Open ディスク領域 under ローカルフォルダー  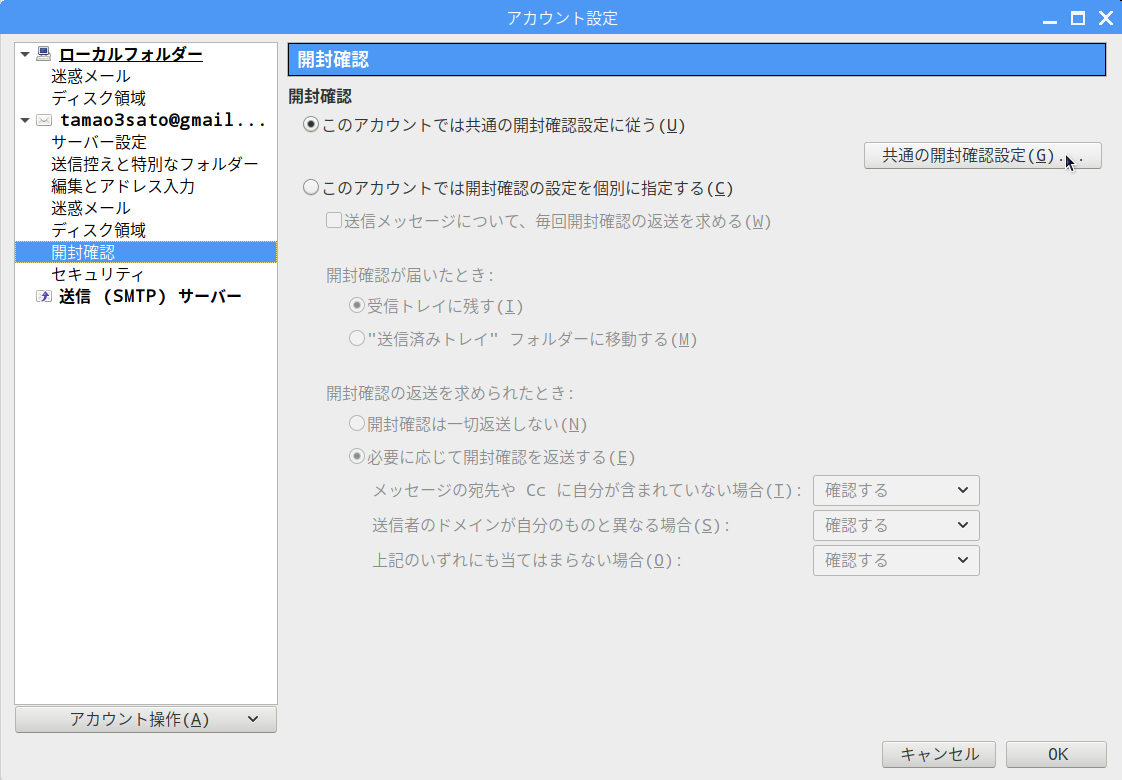(x=99, y=98)
